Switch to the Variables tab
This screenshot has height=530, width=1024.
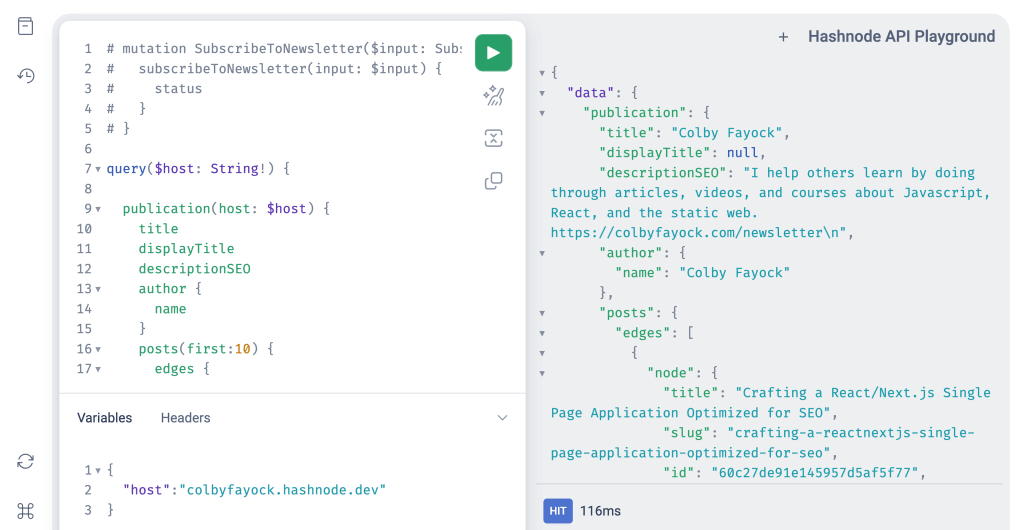(104, 418)
